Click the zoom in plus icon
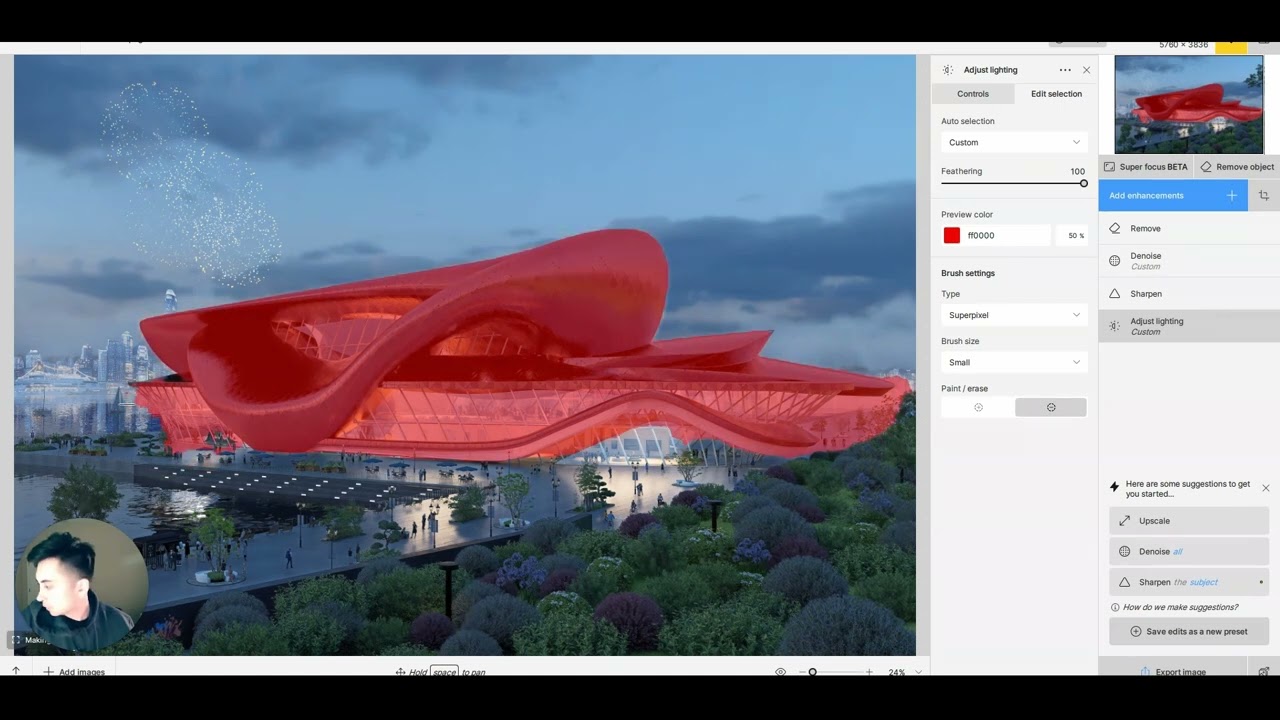The width and height of the screenshot is (1280, 720). click(869, 672)
